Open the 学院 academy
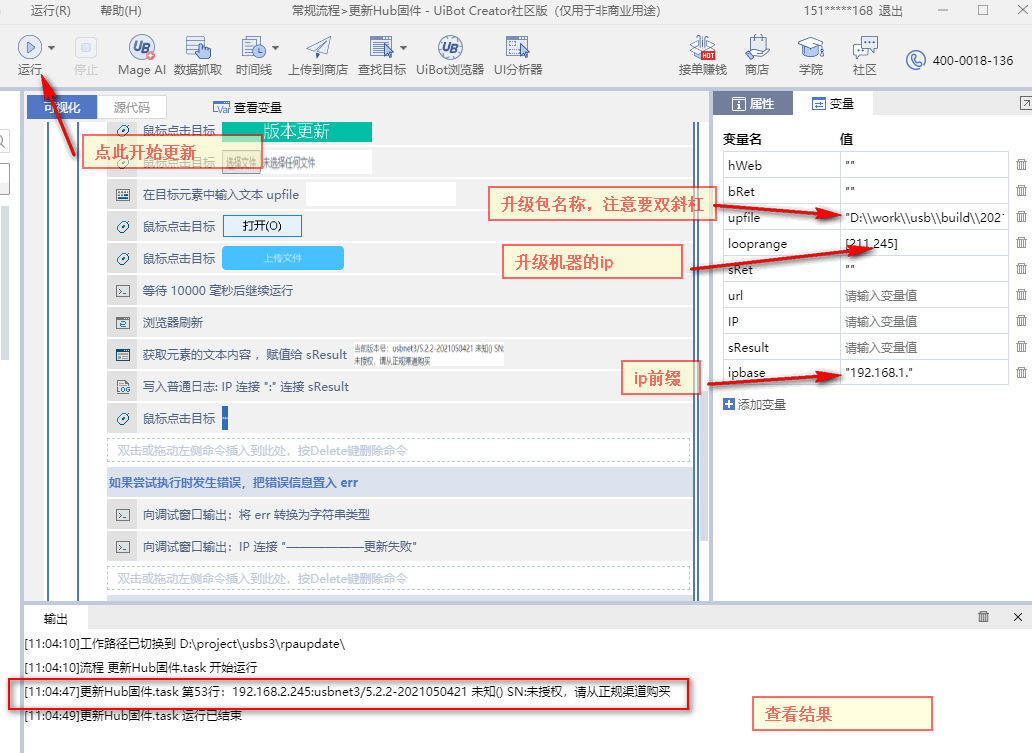1032x753 pixels. (811, 55)
